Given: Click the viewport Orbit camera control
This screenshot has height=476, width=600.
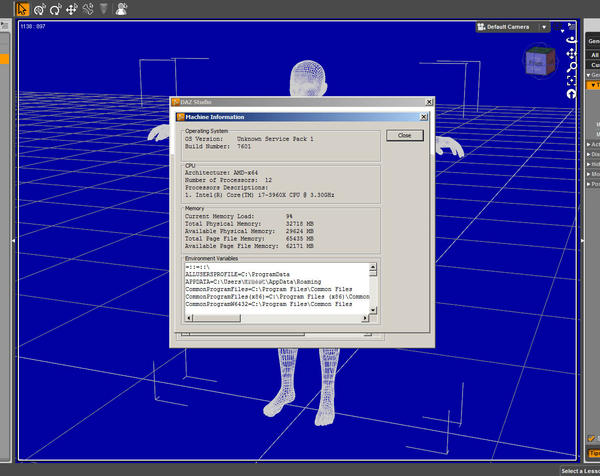Looking at the screenshot, I should pyautogui.click(x=571, y=40).
